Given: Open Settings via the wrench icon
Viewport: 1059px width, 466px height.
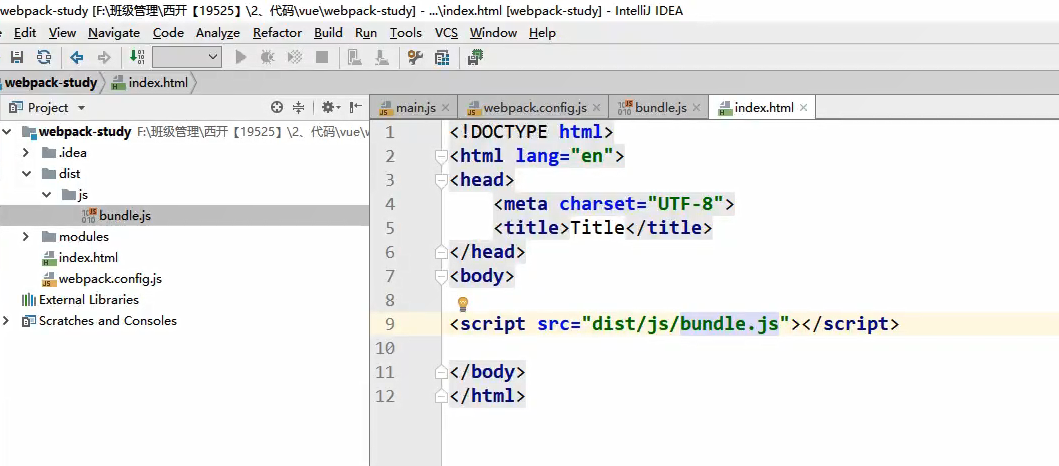Looking at the screenshot, I should click(415, 57).
